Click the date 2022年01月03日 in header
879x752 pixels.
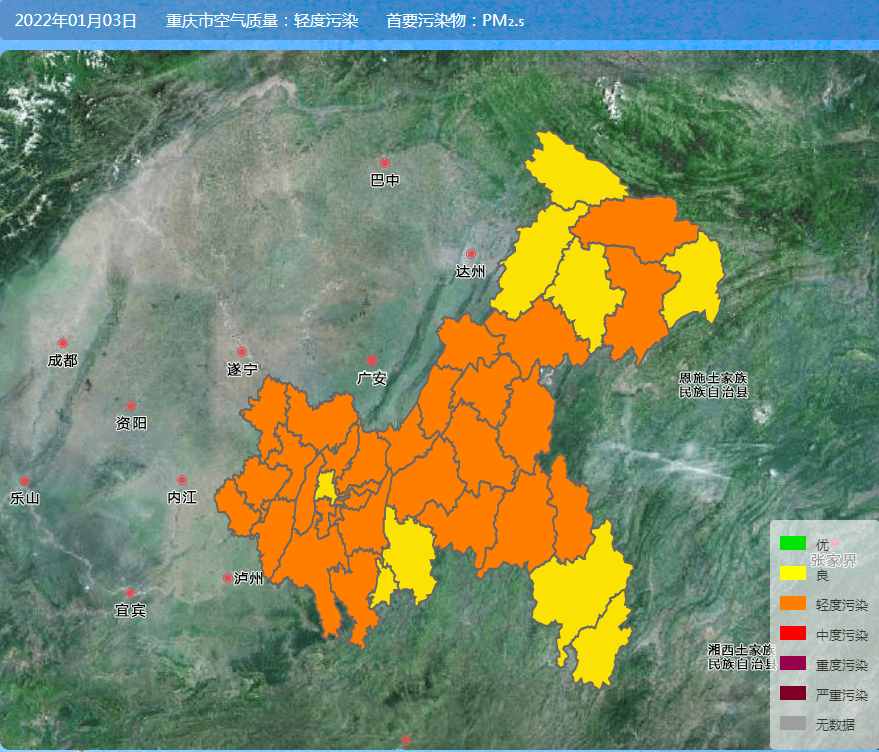[x=76, y=20]
